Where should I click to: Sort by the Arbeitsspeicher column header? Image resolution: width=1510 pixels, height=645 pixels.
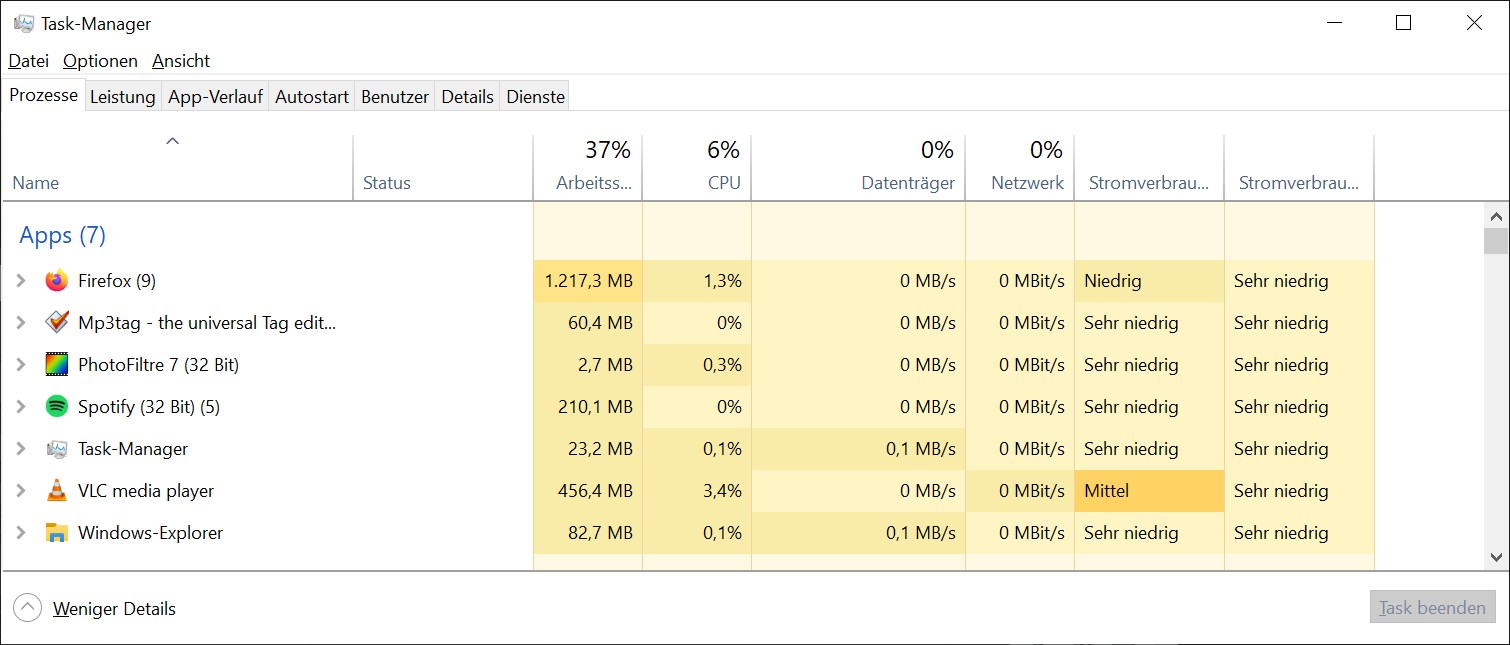pos(588,168)
